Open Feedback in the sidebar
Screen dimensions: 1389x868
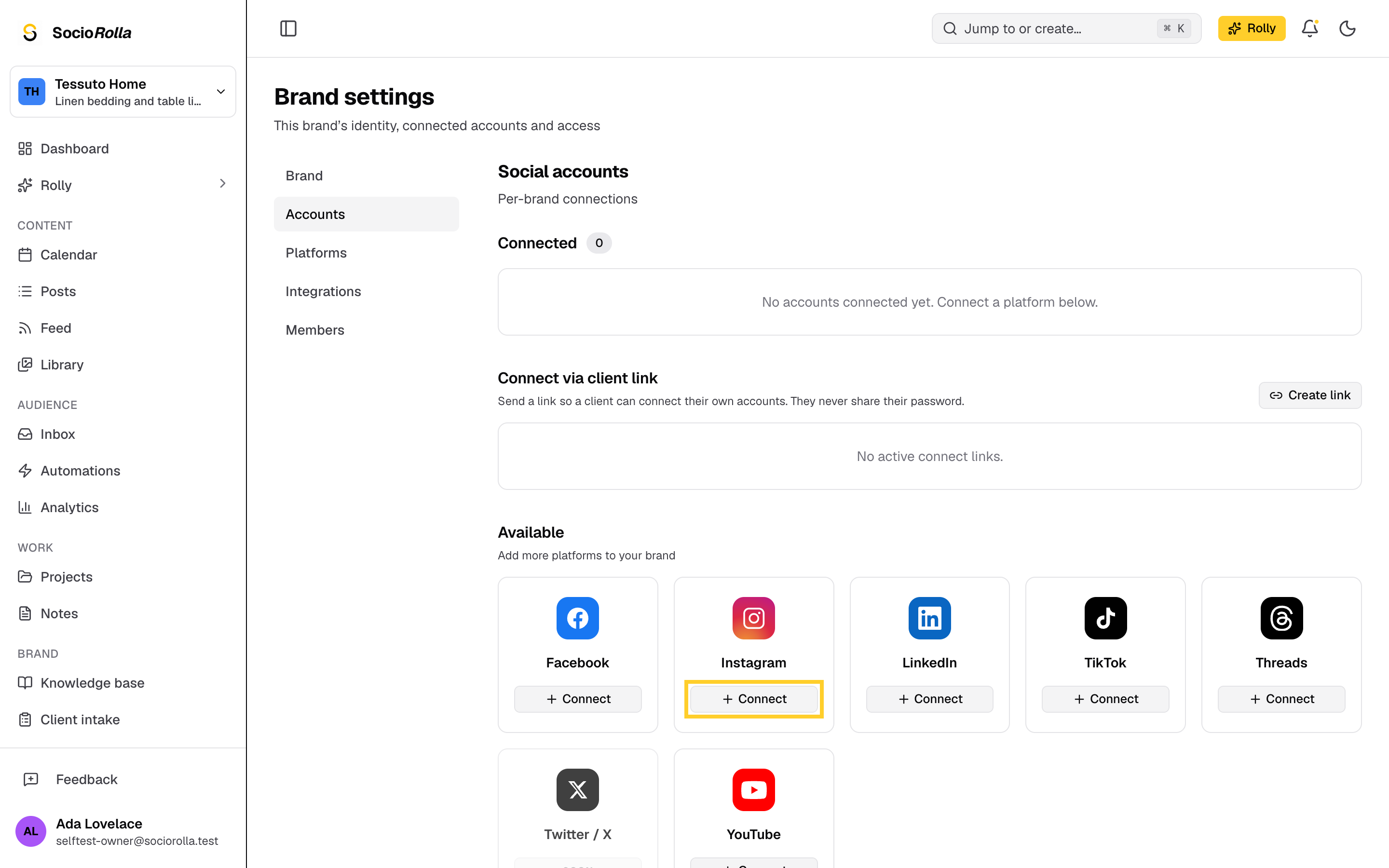click(123, 780)
